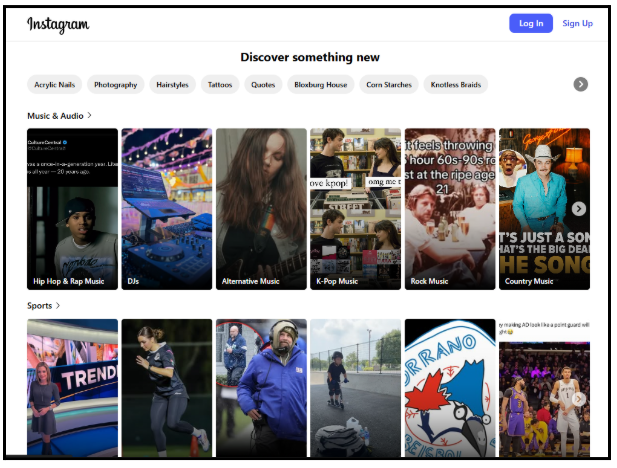This screenshot has height=468, width=617.
Task: Open the TRENDING news anchor sports card
Action: click(72, 388)
